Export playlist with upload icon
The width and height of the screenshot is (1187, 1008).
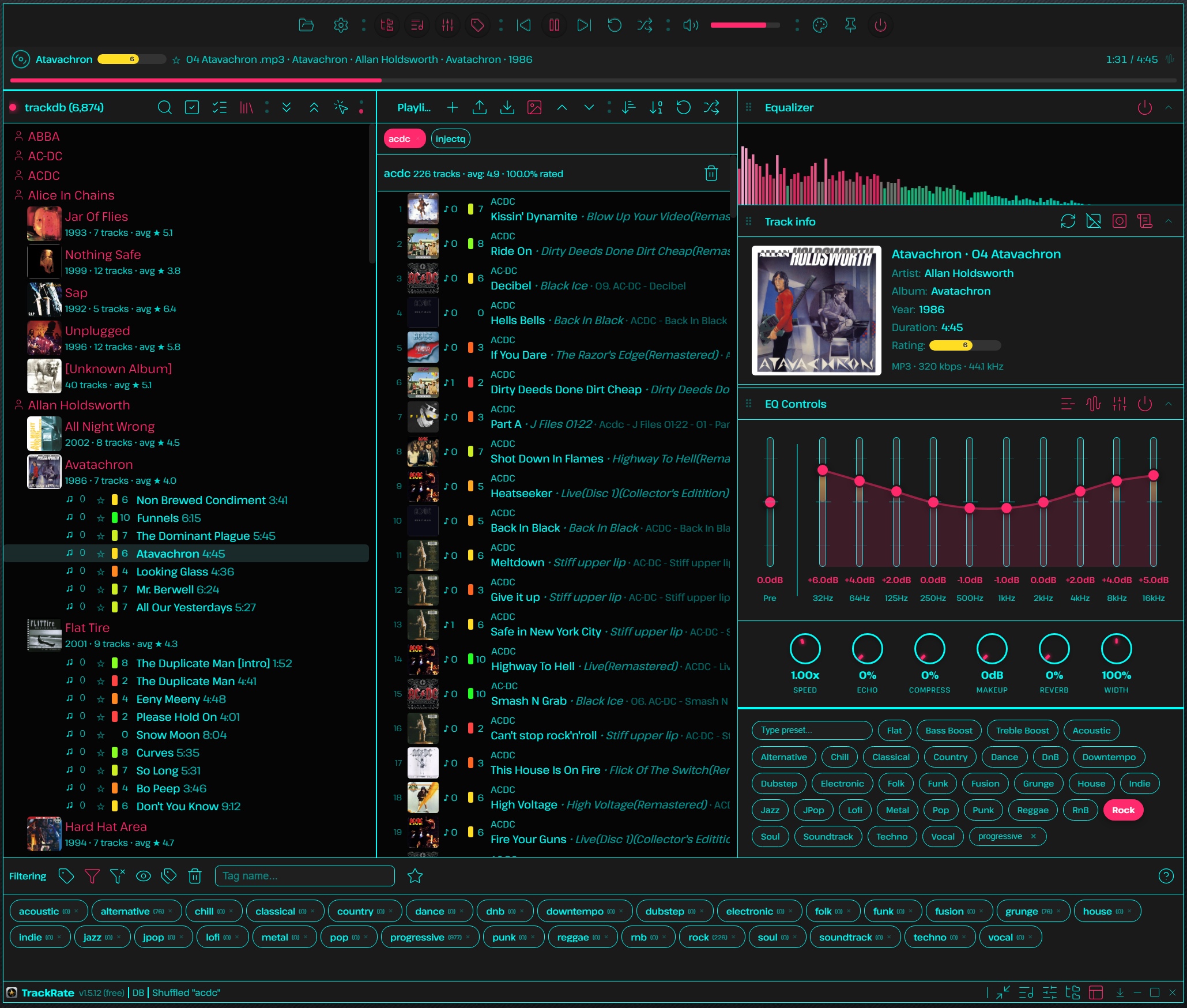pyautogui.click(x=480, y=107)
